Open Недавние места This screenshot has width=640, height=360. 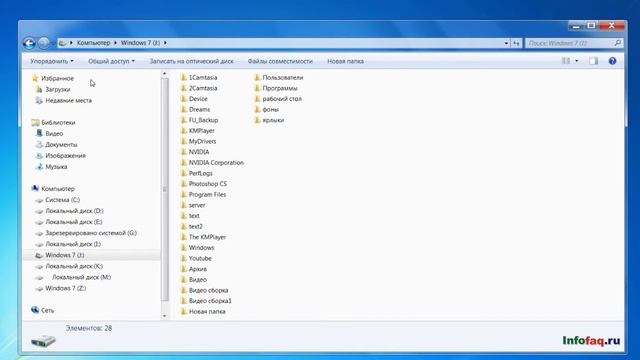(69, 100)
